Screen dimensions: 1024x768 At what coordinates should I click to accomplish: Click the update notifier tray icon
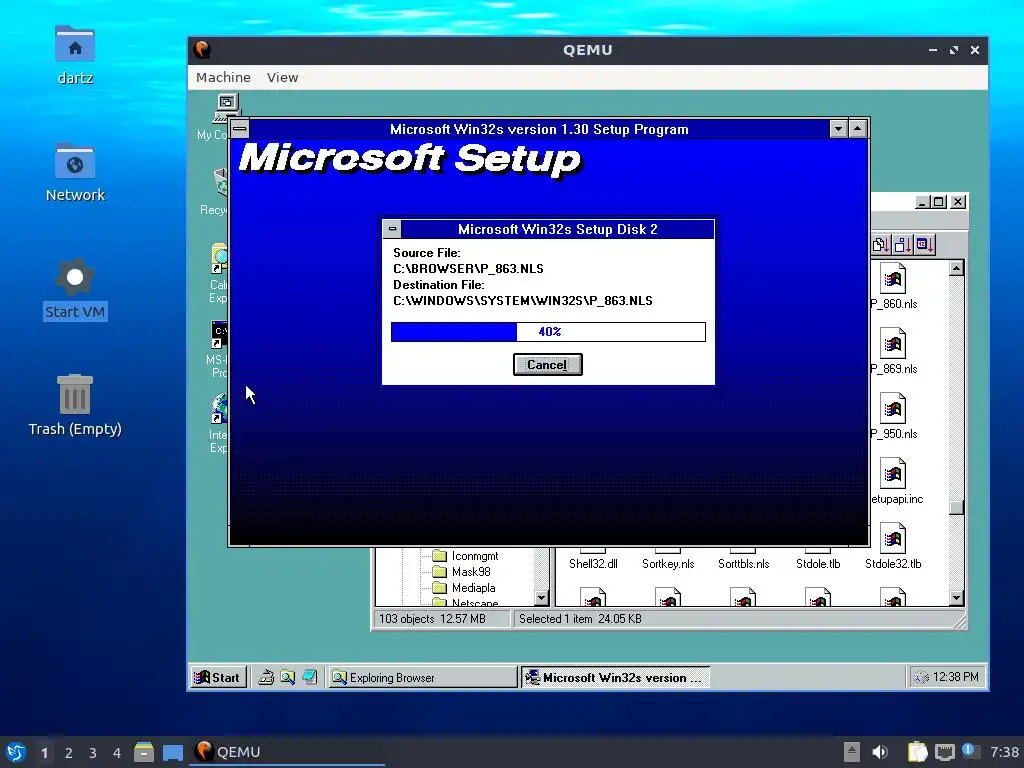(969, 751)
